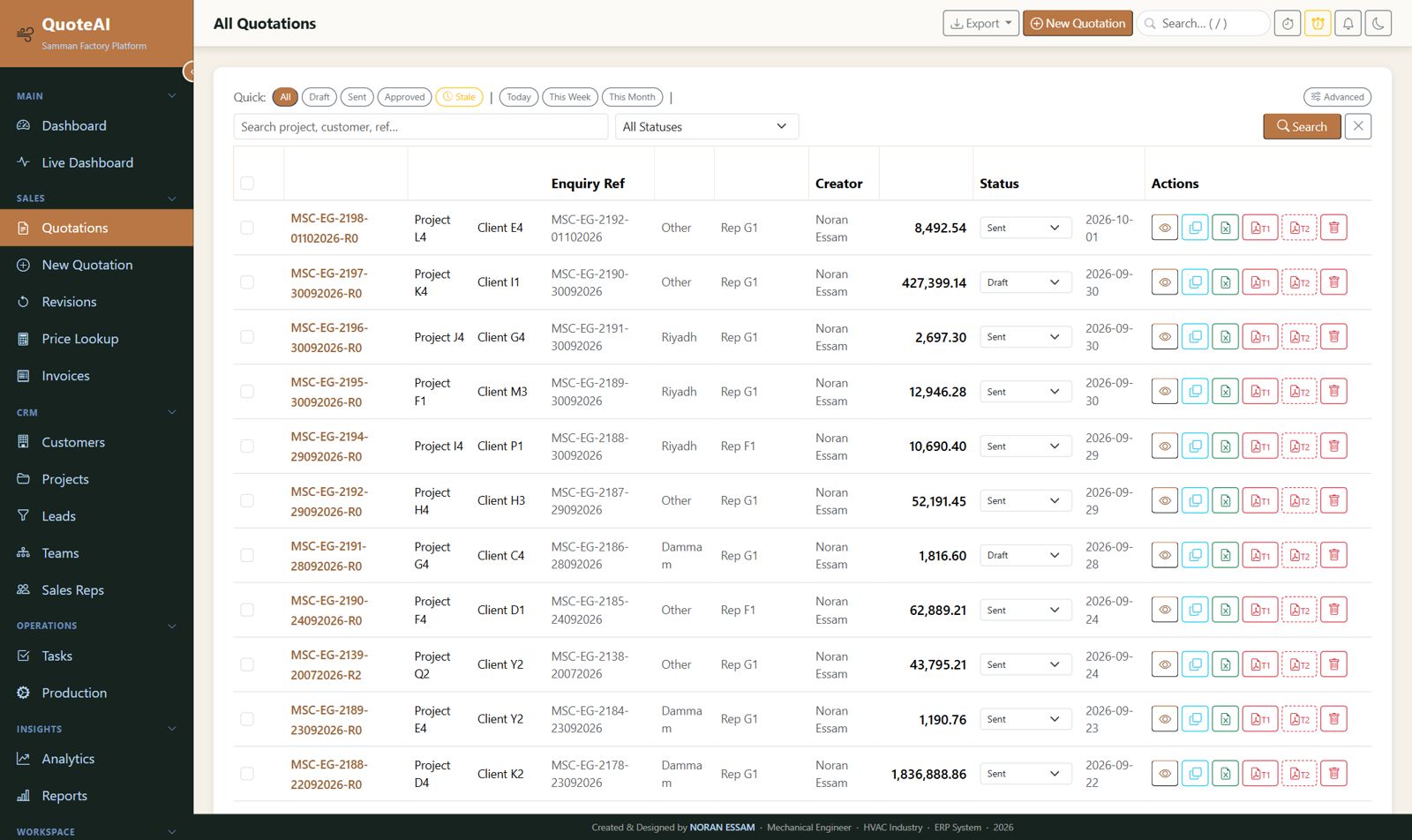
Task: Select the row checkbox for MSC-EG-2195-30092026-R0
Action: tap(247, 392)
